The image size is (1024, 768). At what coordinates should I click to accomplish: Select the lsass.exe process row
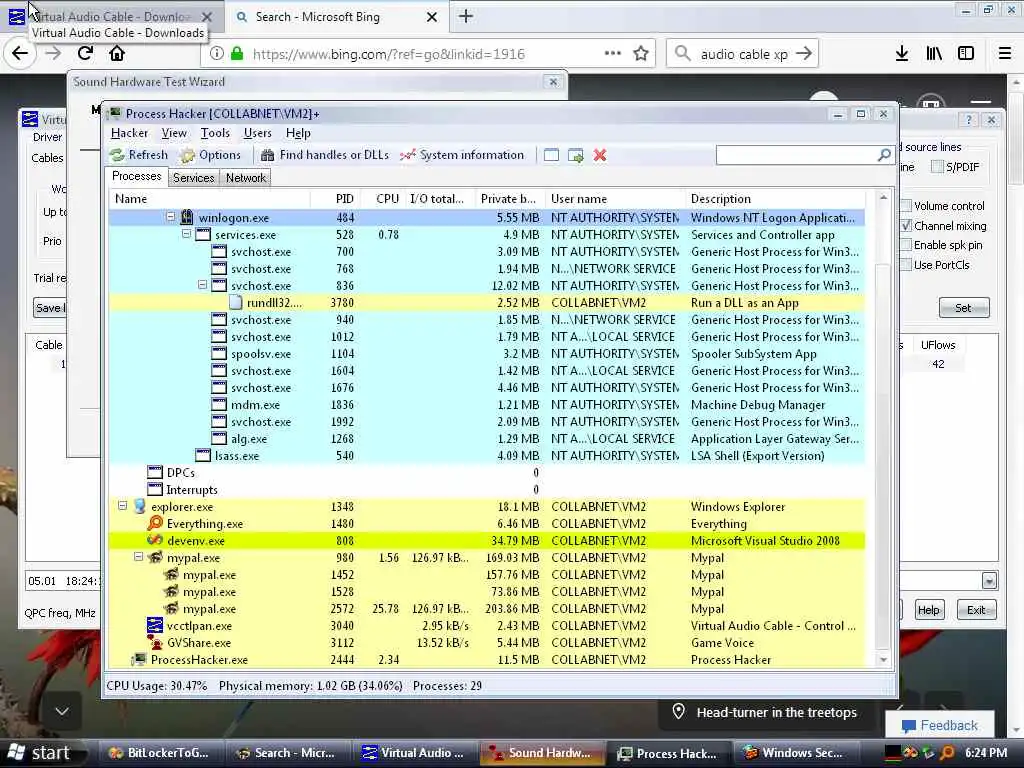[487, 455]
